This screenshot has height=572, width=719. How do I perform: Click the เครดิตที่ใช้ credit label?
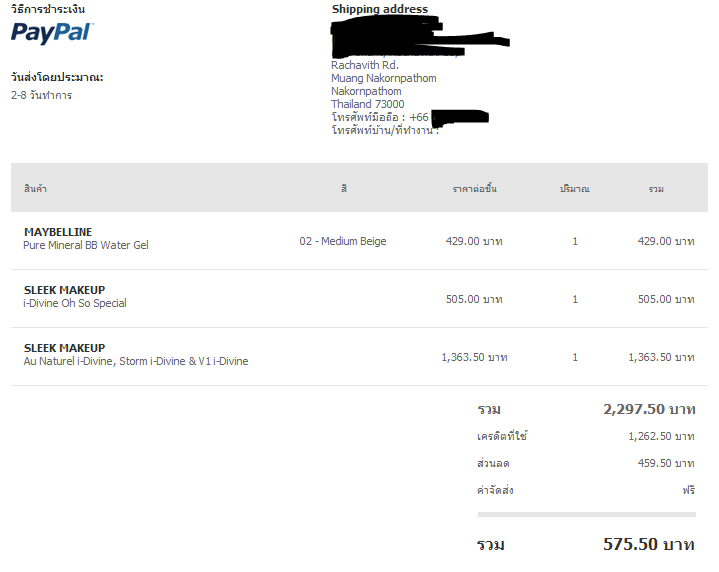(x=502, y=436)
